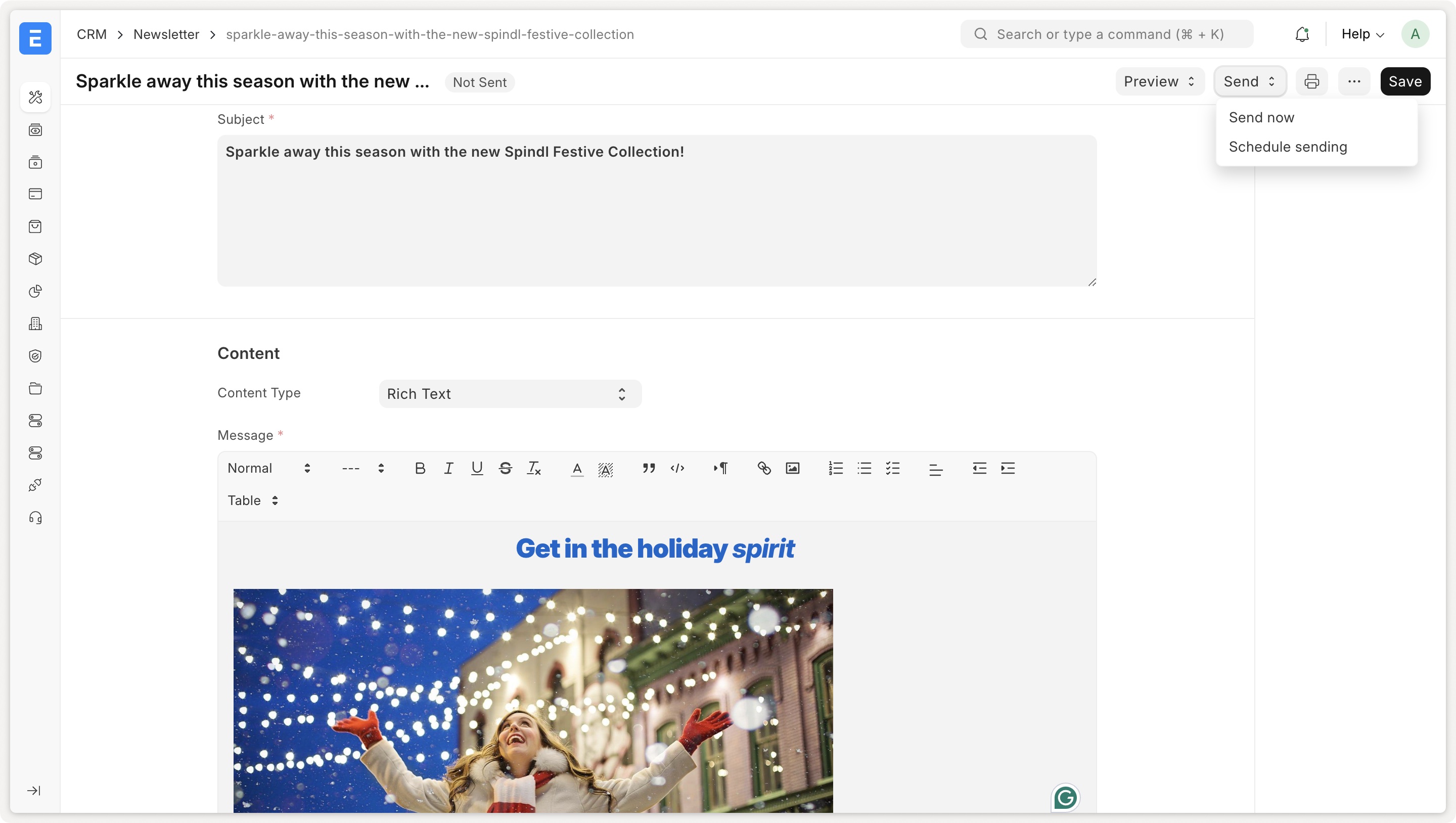
Task: Open the Table dropdown in editor
Action: [x=253, y=500]
